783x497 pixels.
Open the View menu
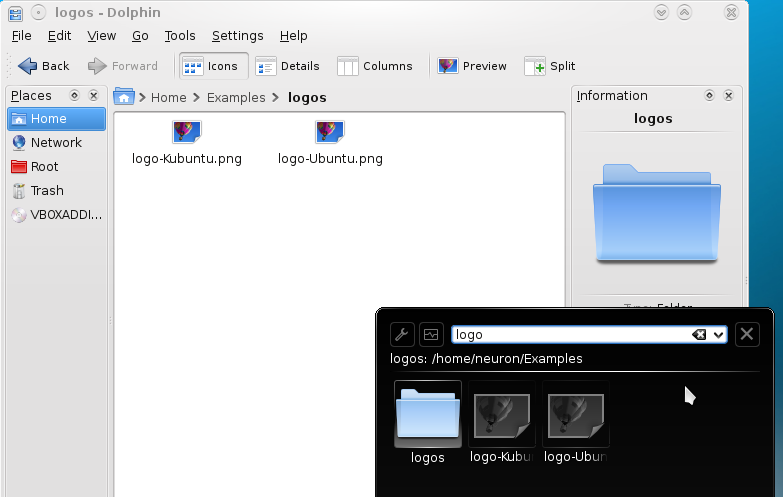pyautogui.click(x=101, y=36)
